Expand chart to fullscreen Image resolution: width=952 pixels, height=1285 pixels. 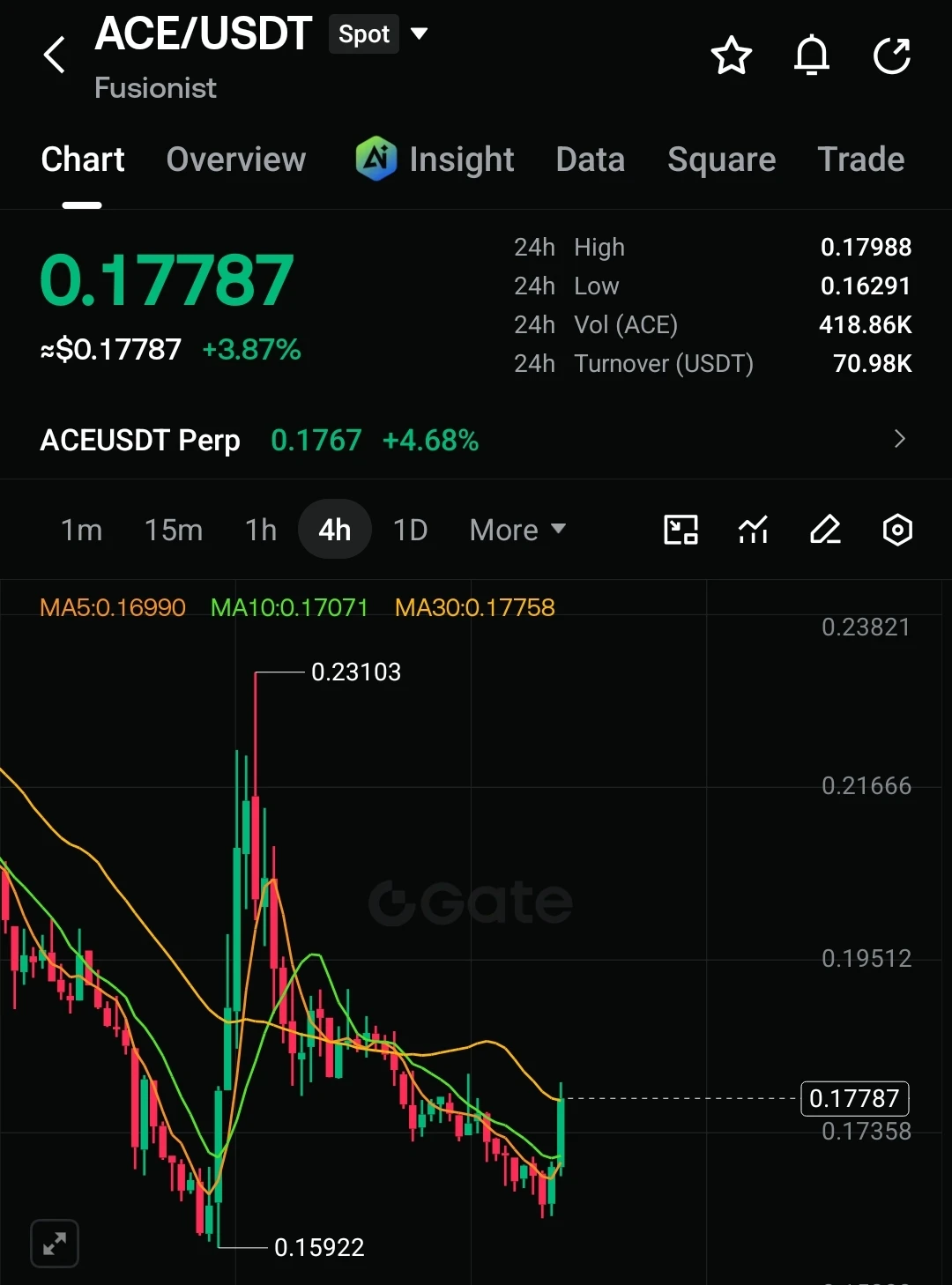(55, 1244)
